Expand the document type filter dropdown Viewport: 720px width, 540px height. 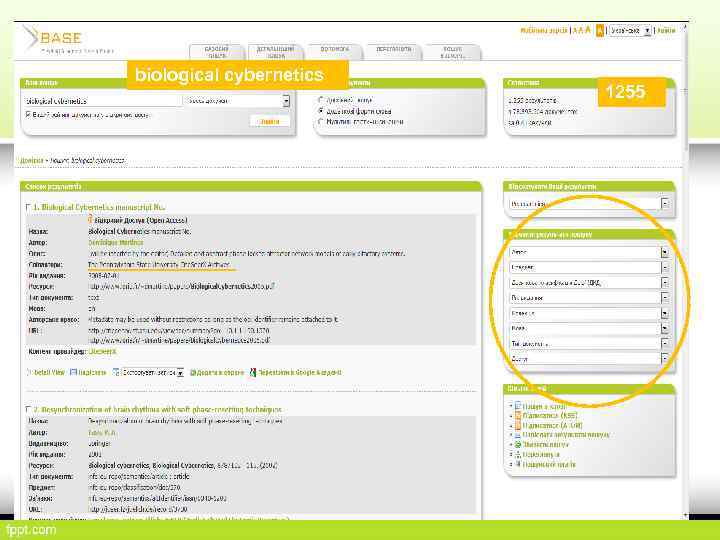click(x=589, y=343)
